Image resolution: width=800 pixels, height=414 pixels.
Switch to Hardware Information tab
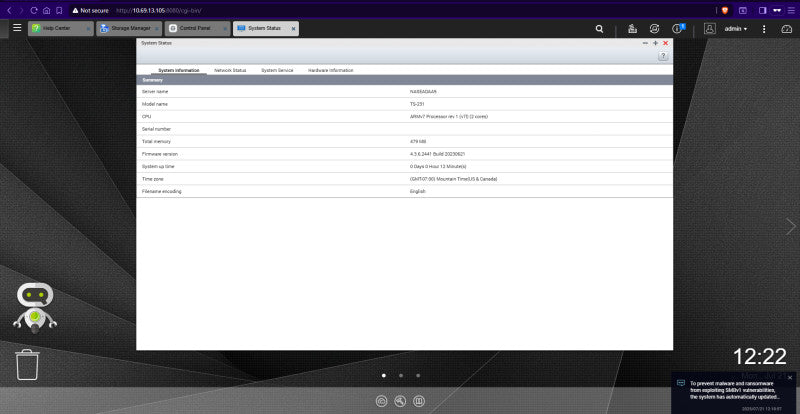(331, 70)
